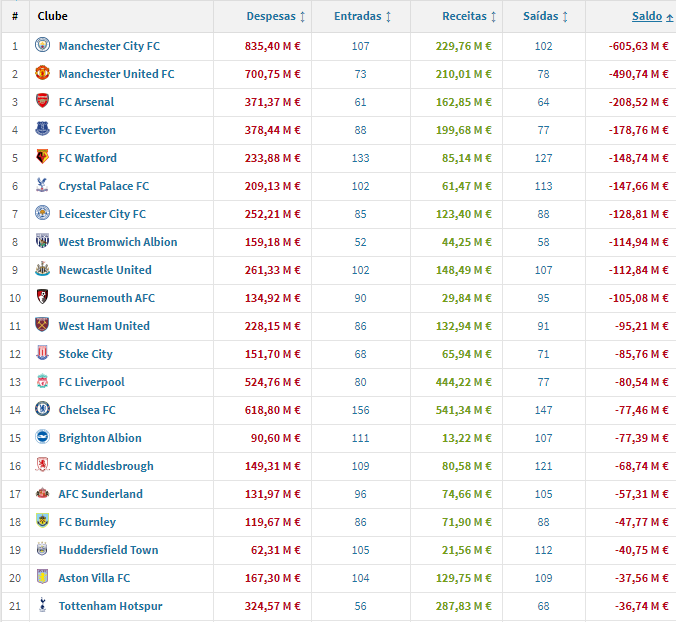
Task: Open the Leicester City FC club link
Action: tap(102, 214)
